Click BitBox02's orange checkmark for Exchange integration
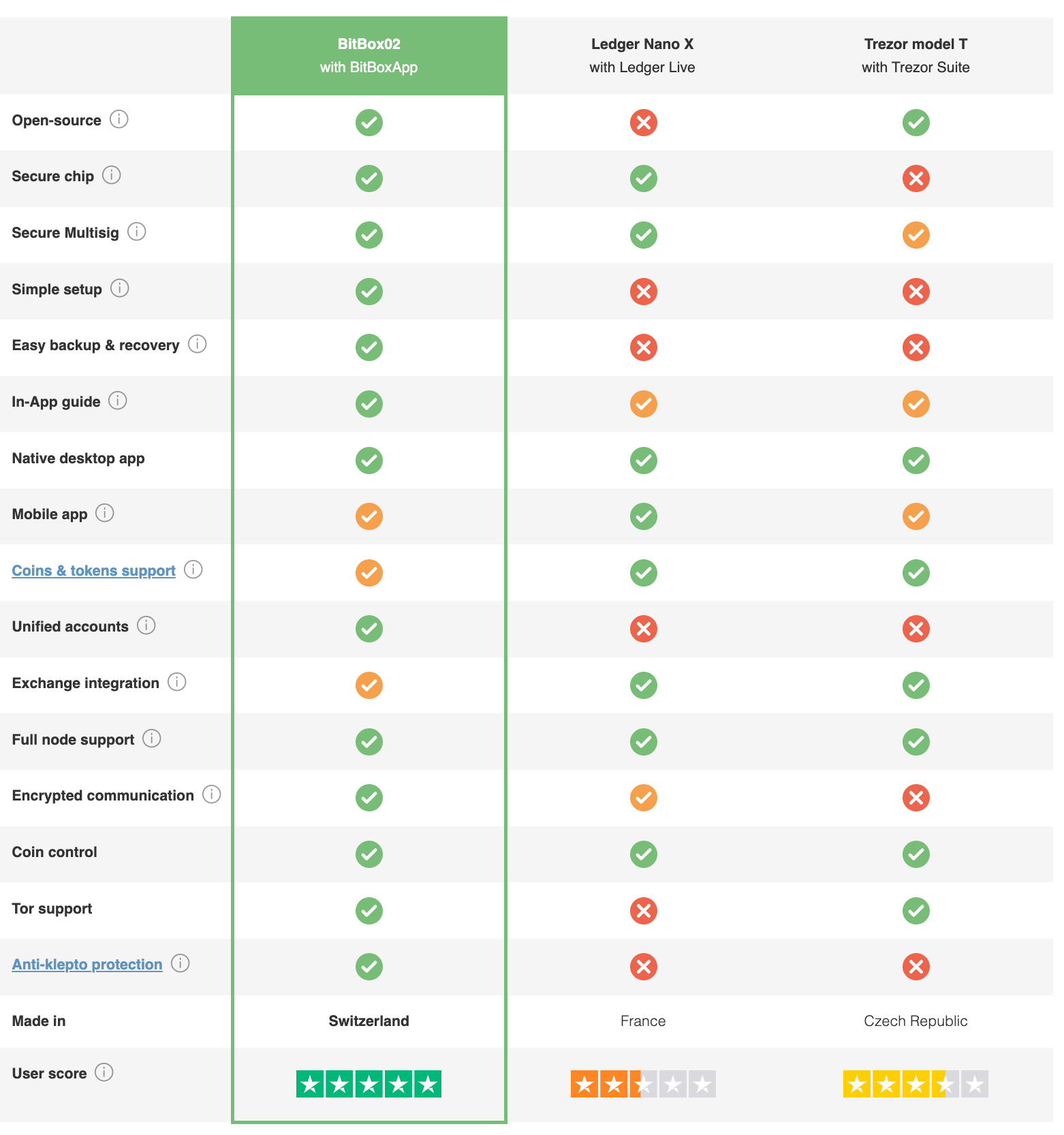The width and height of the screenshot is (1064, 1135). pyautogui.click(x=369, y=685)
